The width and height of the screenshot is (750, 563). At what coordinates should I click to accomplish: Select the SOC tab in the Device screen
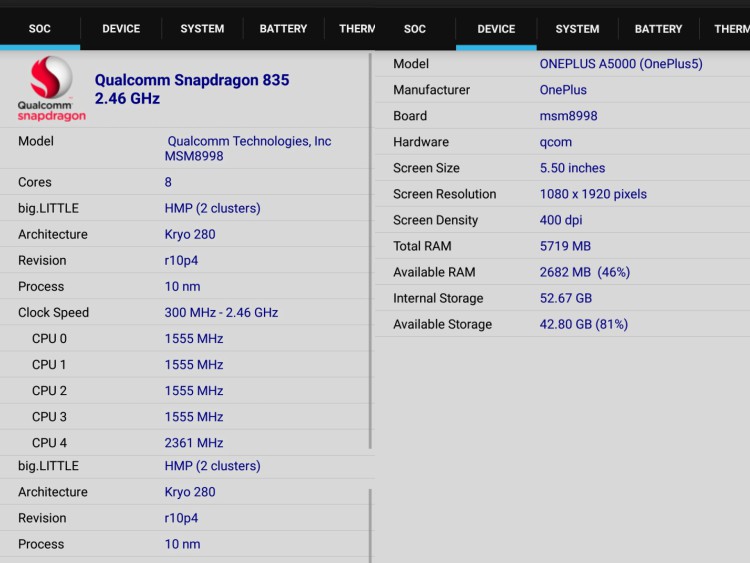click(x=415, y=29)
